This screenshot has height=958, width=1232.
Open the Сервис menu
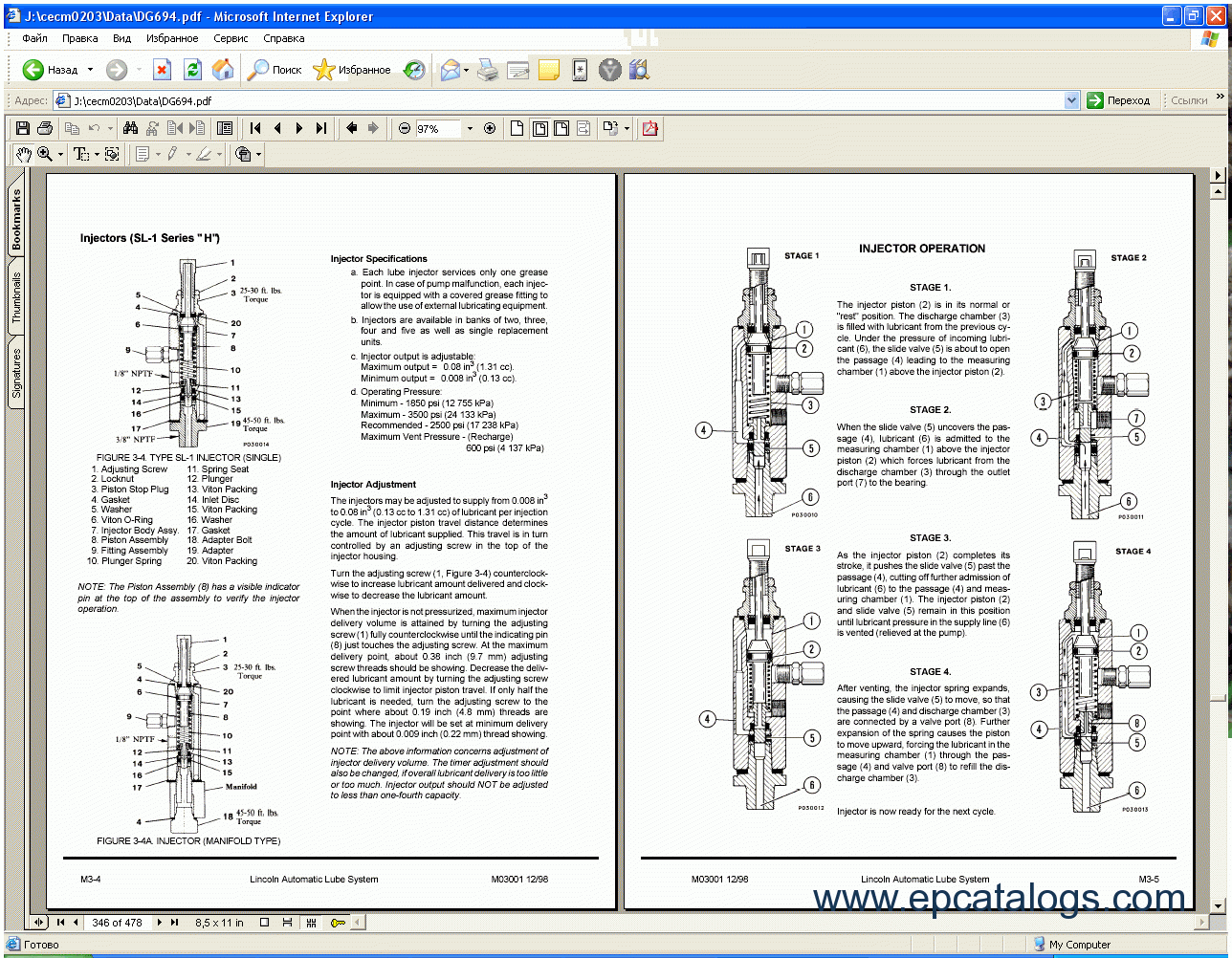[231, 38]
